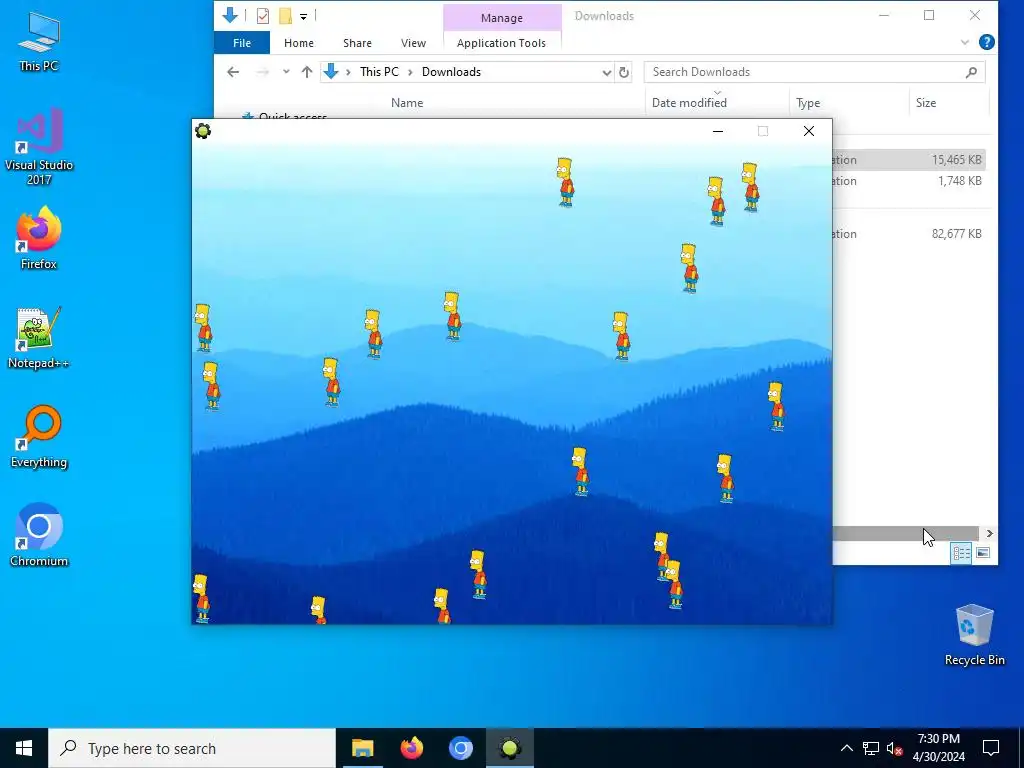Open Chromium from the taskbar

pyautogui.click(x=460, y=748)
